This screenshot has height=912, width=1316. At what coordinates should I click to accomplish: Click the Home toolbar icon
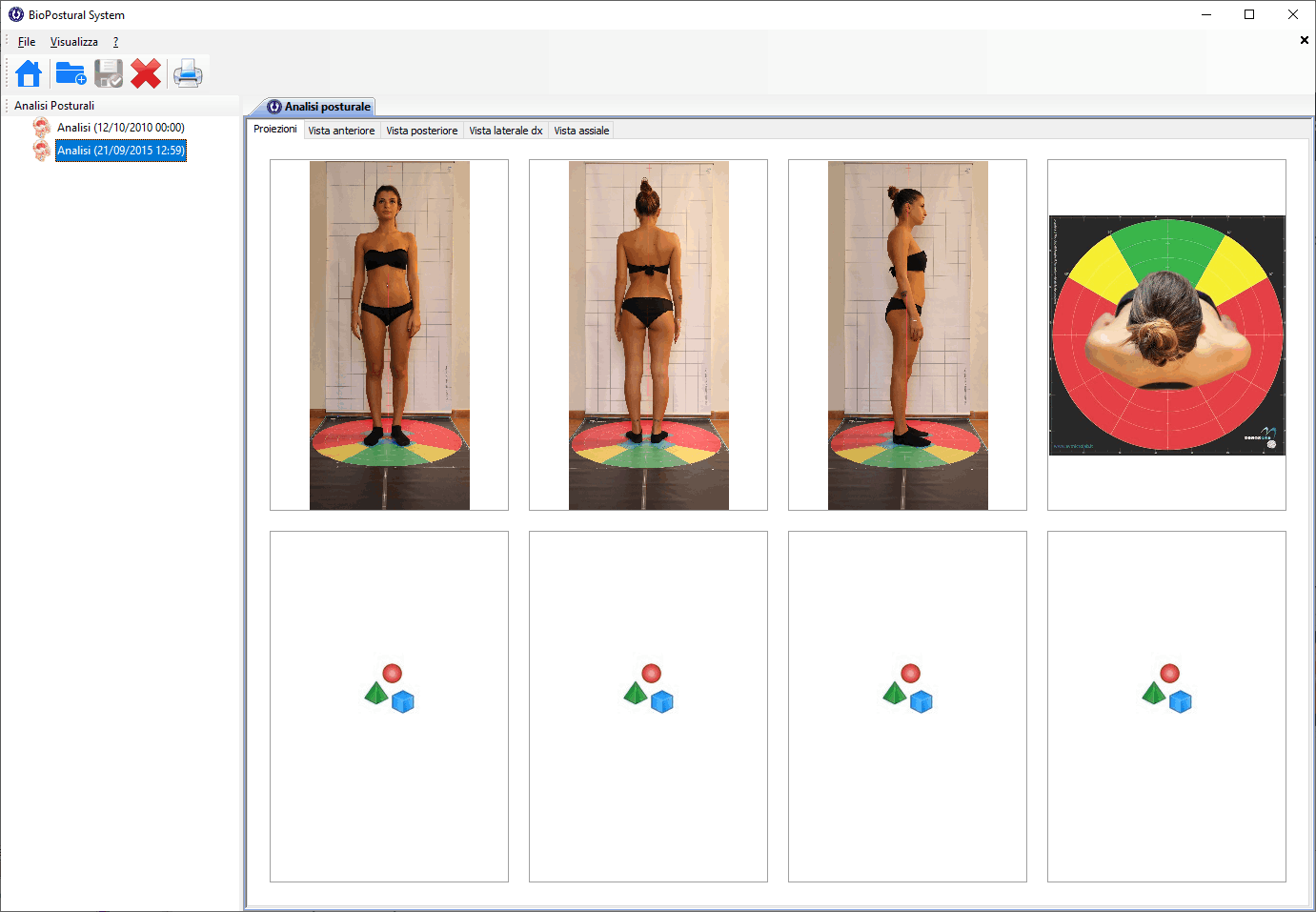pos(29,73)
